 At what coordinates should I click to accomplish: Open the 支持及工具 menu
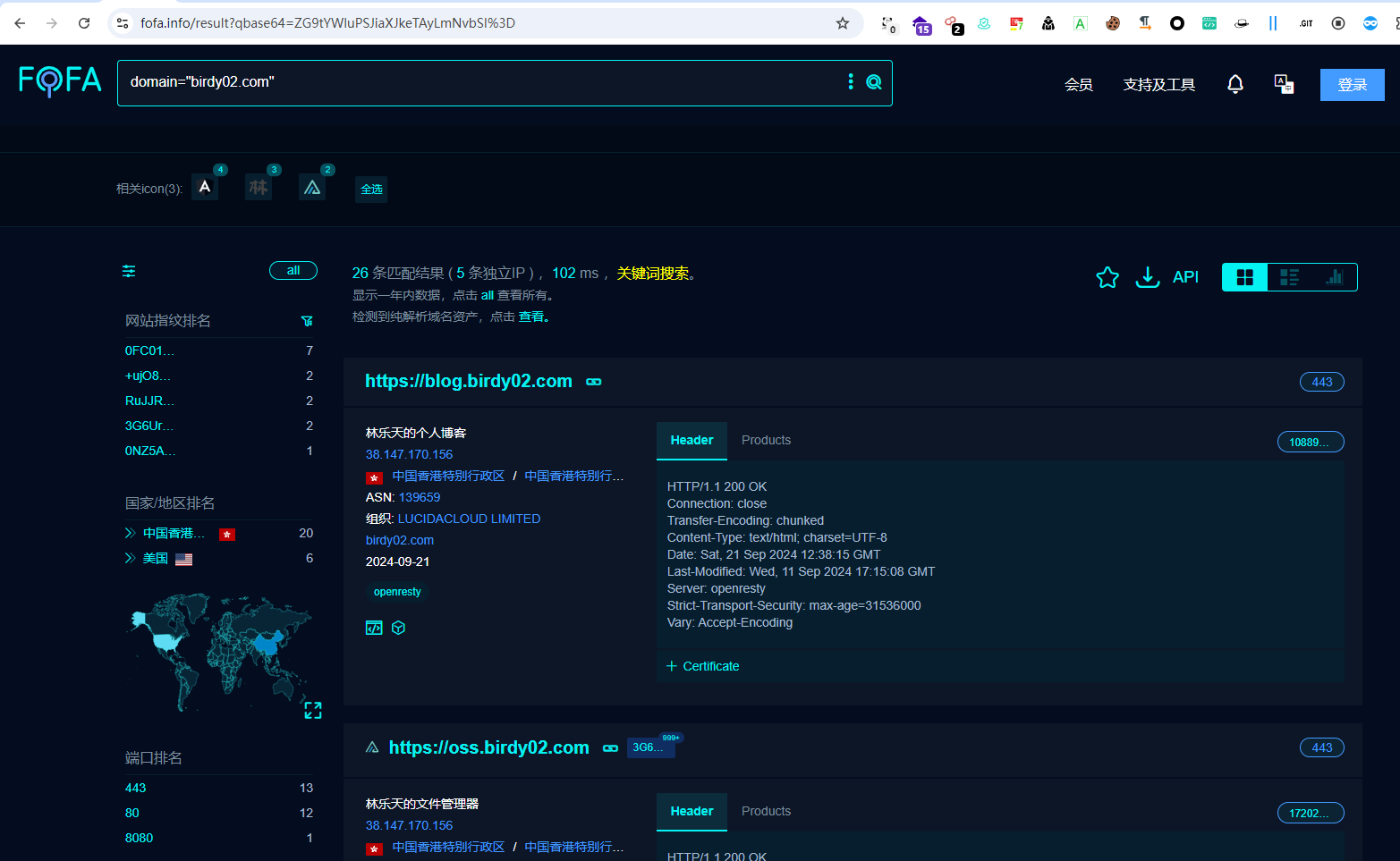pos(1158,85)
